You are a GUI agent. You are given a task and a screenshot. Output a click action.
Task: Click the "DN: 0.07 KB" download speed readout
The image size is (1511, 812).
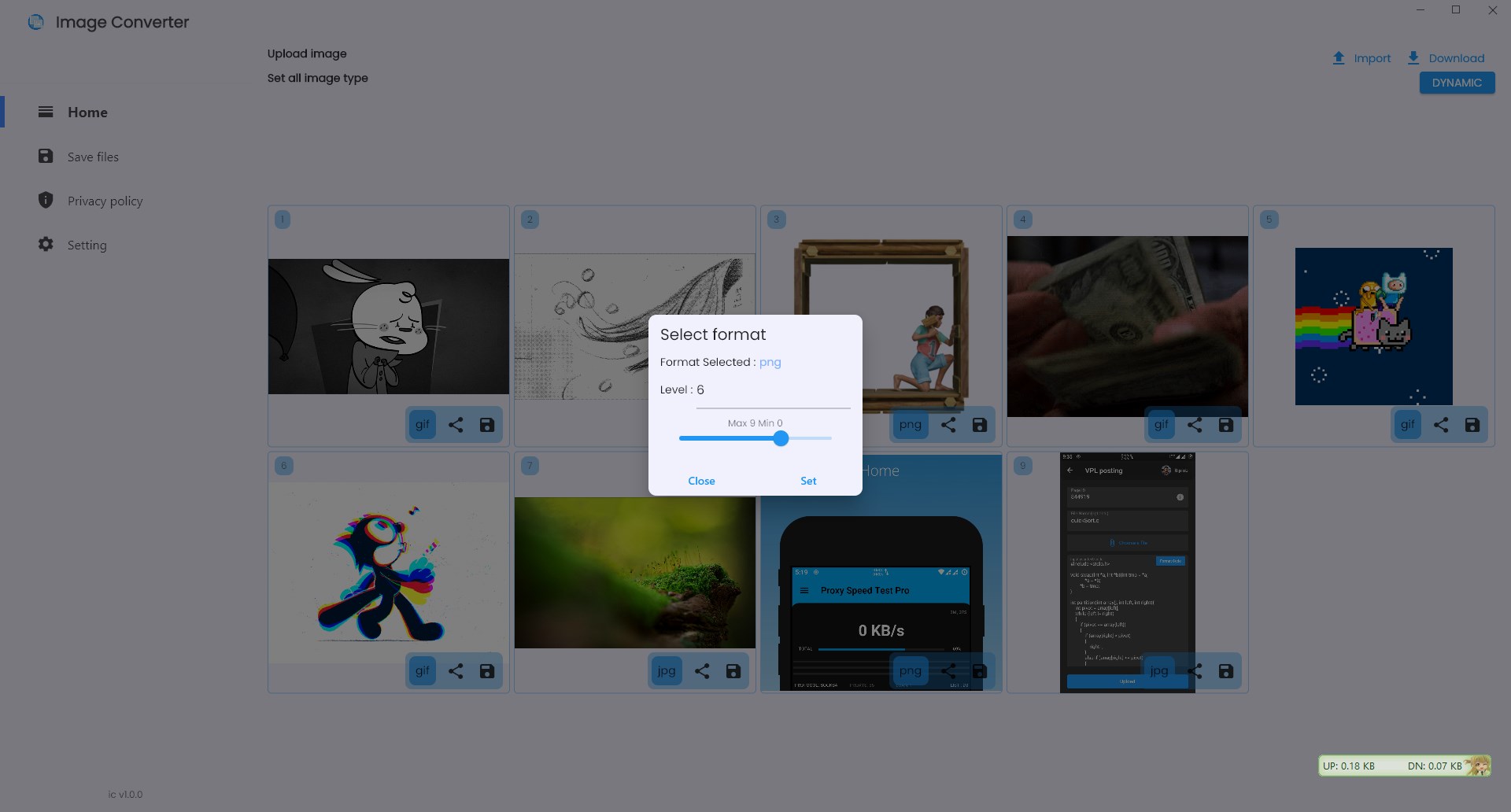(x=1435, y=766)
